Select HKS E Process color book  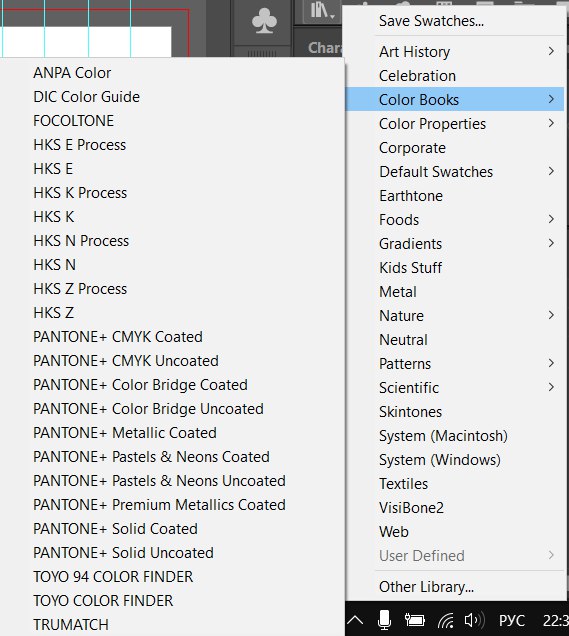(172, 144)
